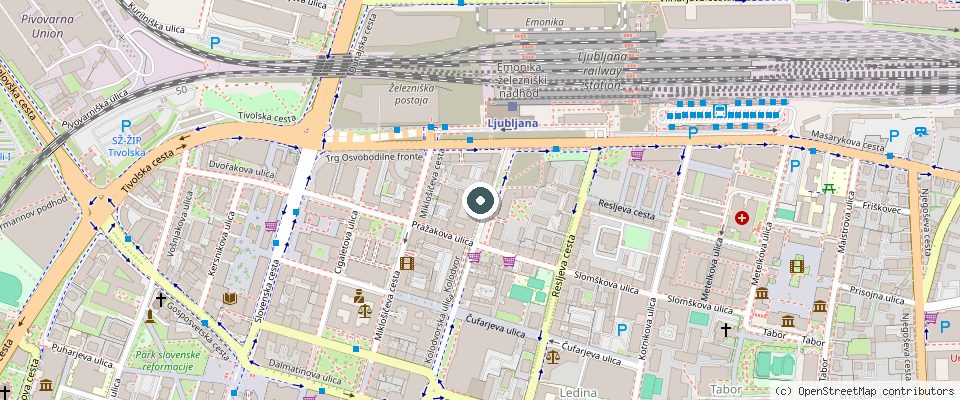This screenshot has width=960, height=400.
Task: Click the cinema icon by Miklošičeva cesta
Action: point(407,263)
